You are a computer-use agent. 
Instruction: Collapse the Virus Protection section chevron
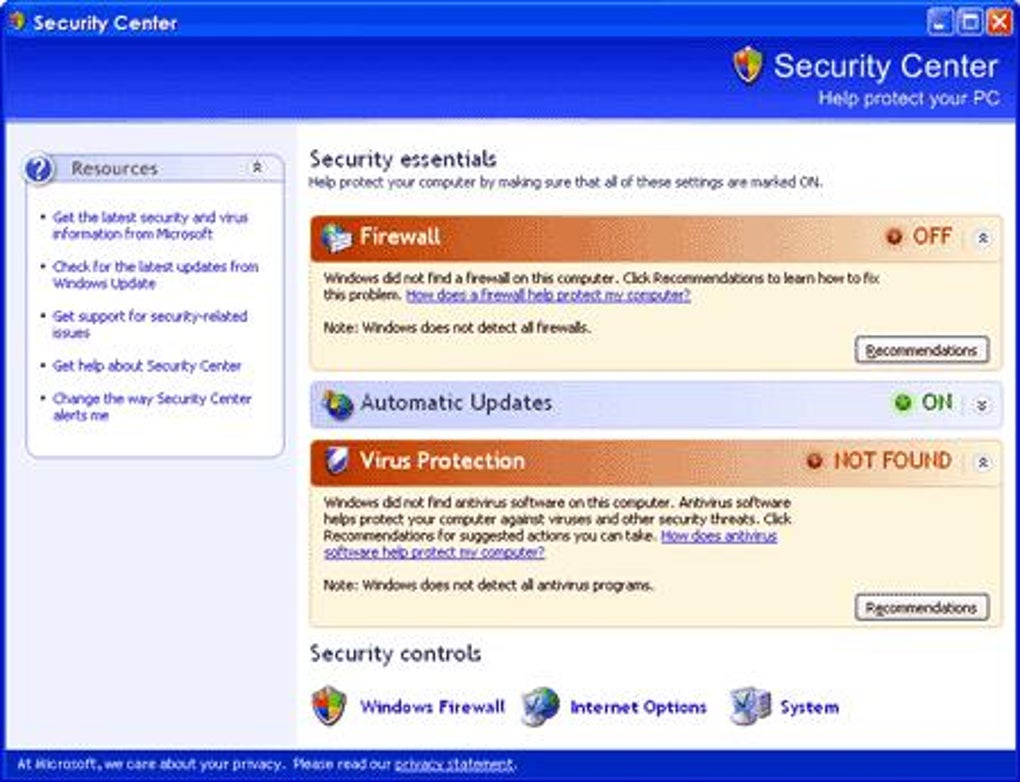[983, 462]
